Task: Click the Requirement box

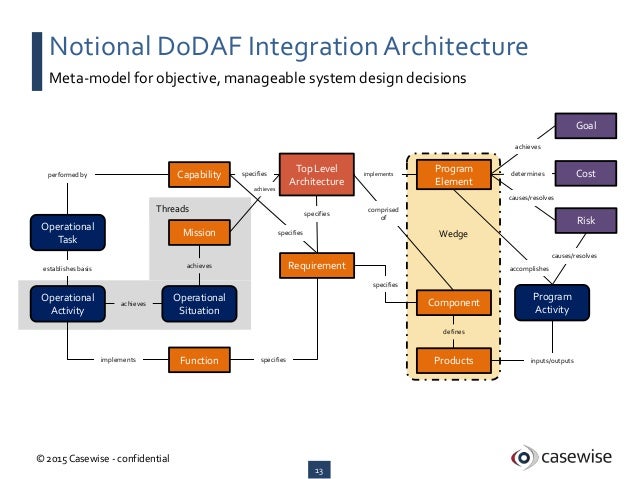Action: (317, 265)
